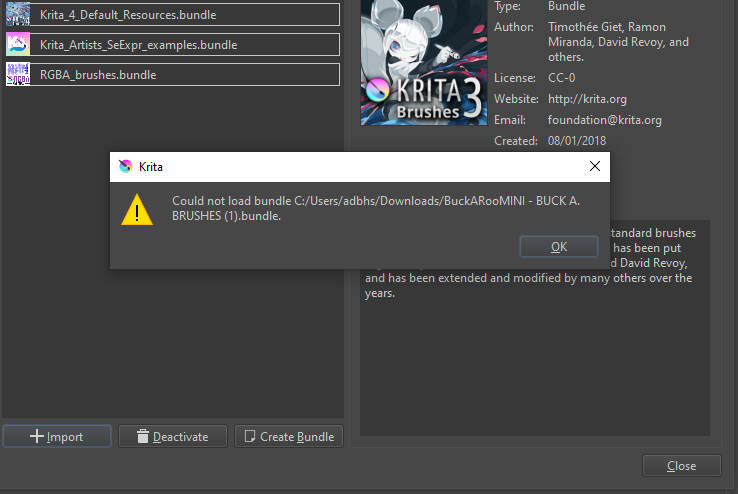Click the RGBA brushes bundle thumbnail icon
738x494 pixels.
coord(18,74)
